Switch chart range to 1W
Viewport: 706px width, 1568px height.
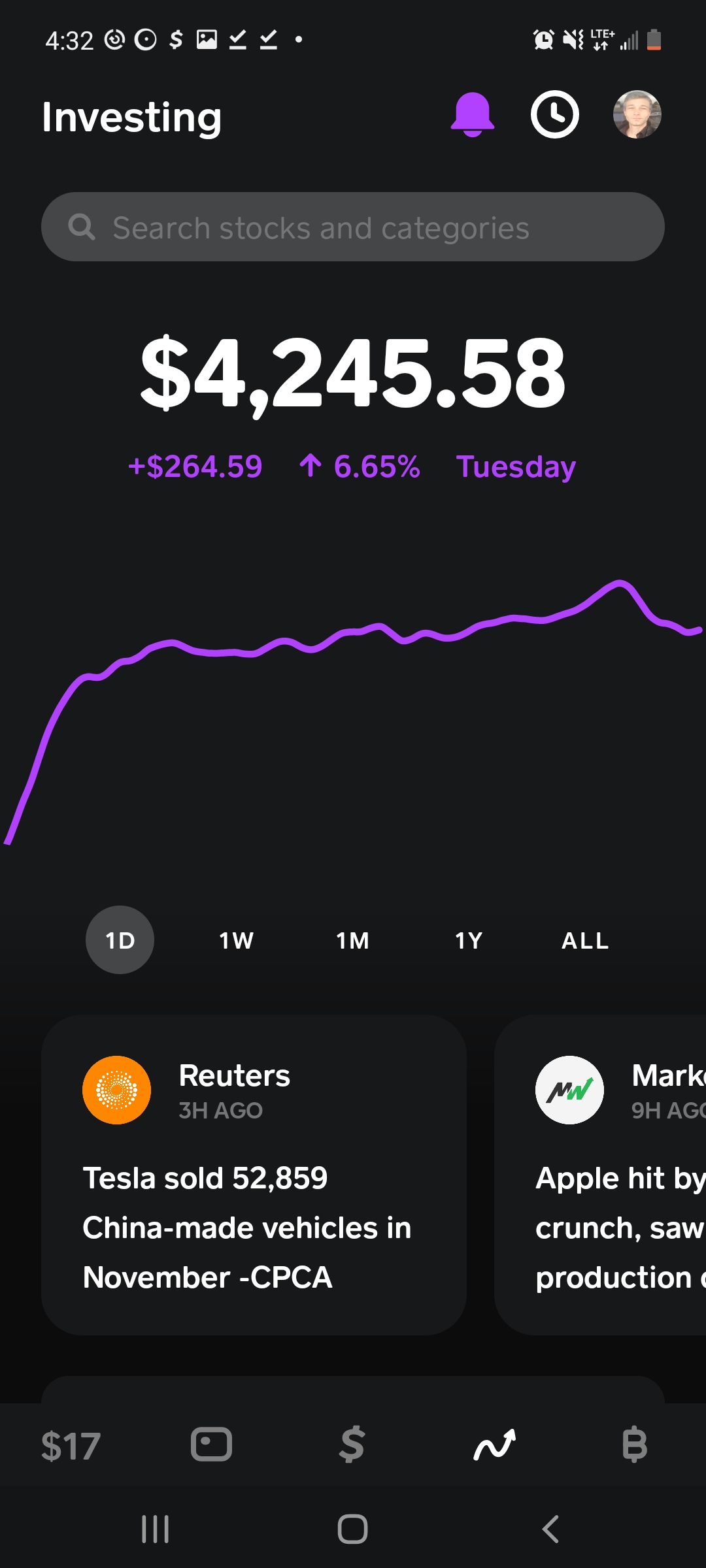pos(236,940)
